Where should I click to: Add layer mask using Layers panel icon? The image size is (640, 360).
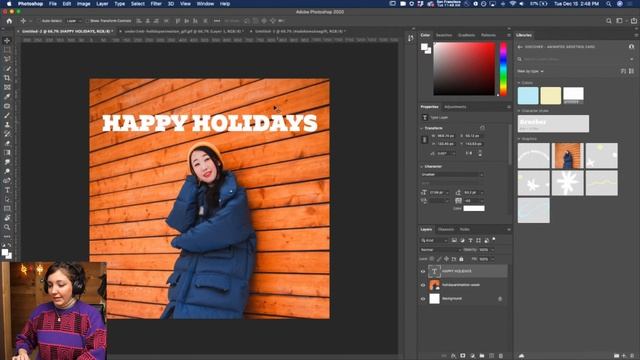463,356
